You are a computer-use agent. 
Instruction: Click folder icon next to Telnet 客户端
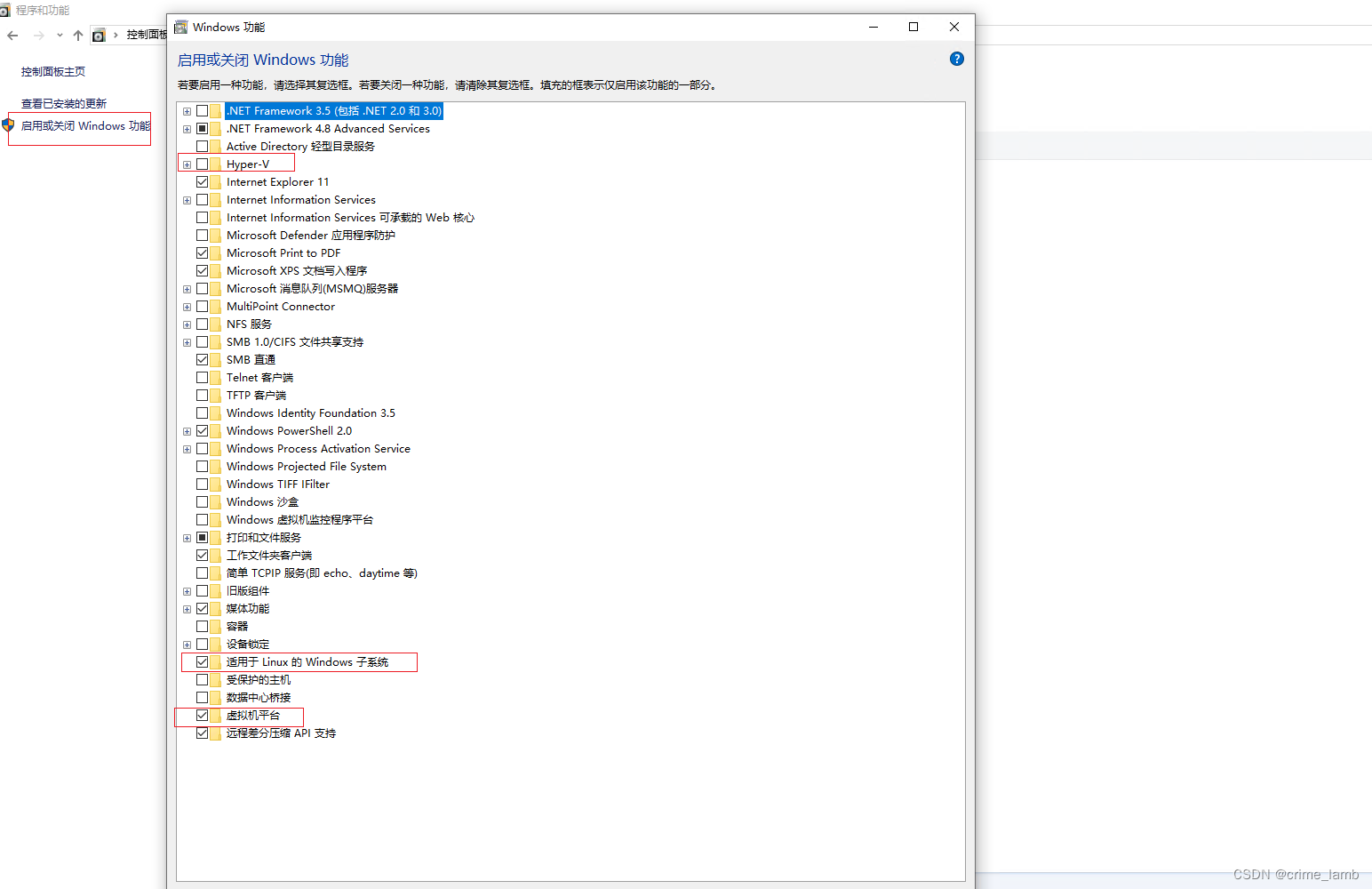[x=216, y=378]
